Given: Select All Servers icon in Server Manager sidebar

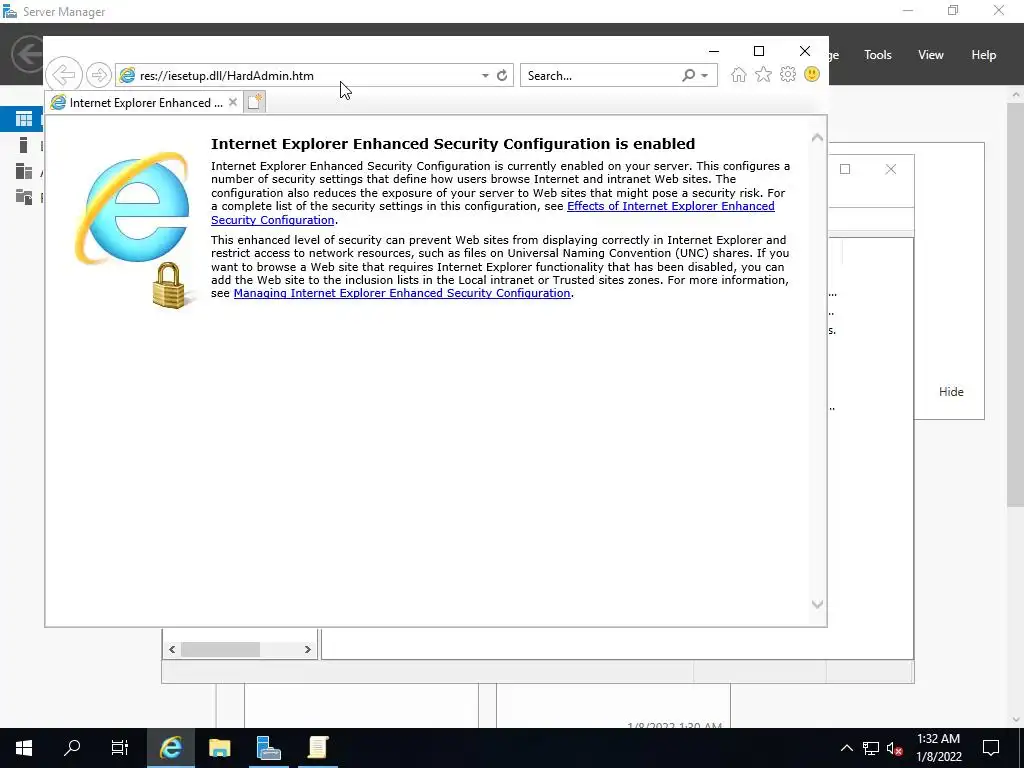Looking at the screenshot, I should click(24, 171).
